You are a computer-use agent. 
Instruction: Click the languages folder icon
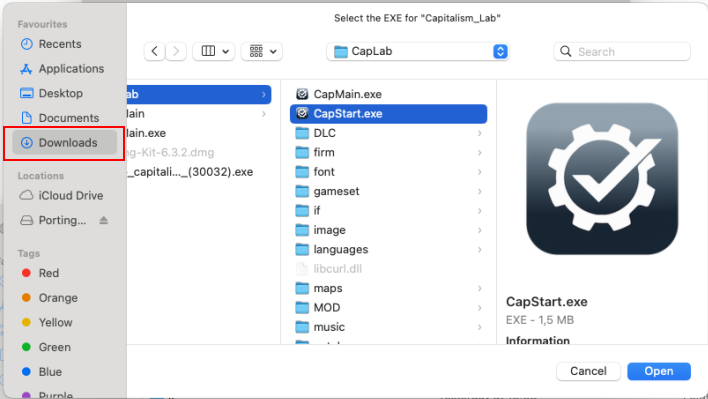[302, 250]
